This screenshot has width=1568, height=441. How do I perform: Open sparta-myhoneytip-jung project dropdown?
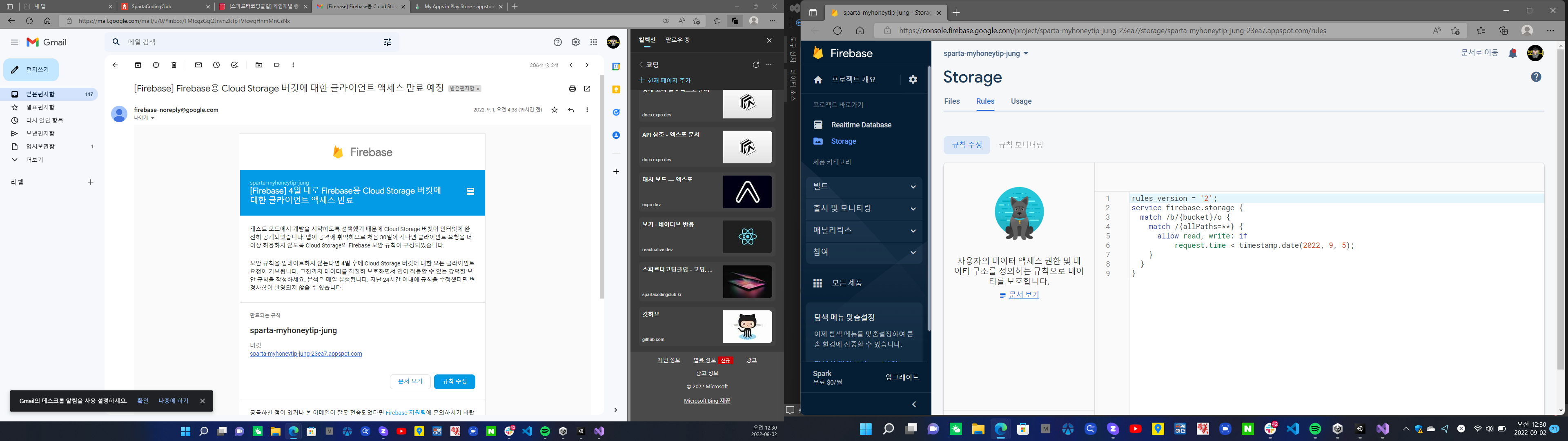pyautogui.click(x=986, y=53)
